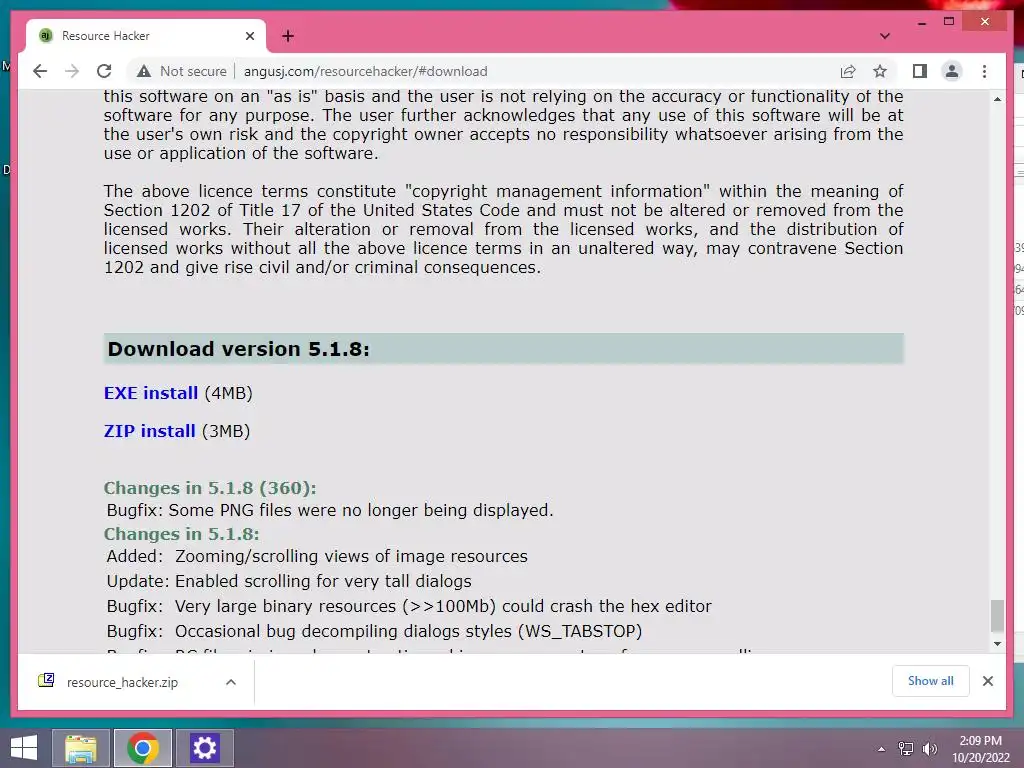
Task: Open downloaded resource_hacker.zip file
Action: coord(122,682)
